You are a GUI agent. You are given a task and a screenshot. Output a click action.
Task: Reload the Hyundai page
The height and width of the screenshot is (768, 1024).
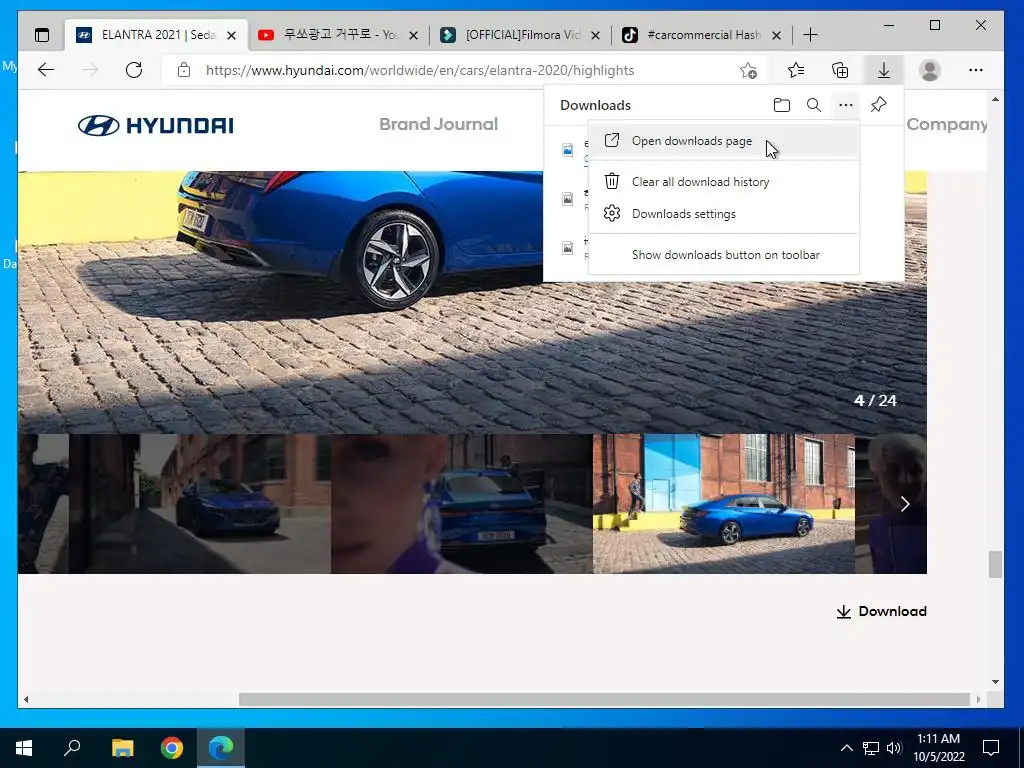[x=134, y=70]
